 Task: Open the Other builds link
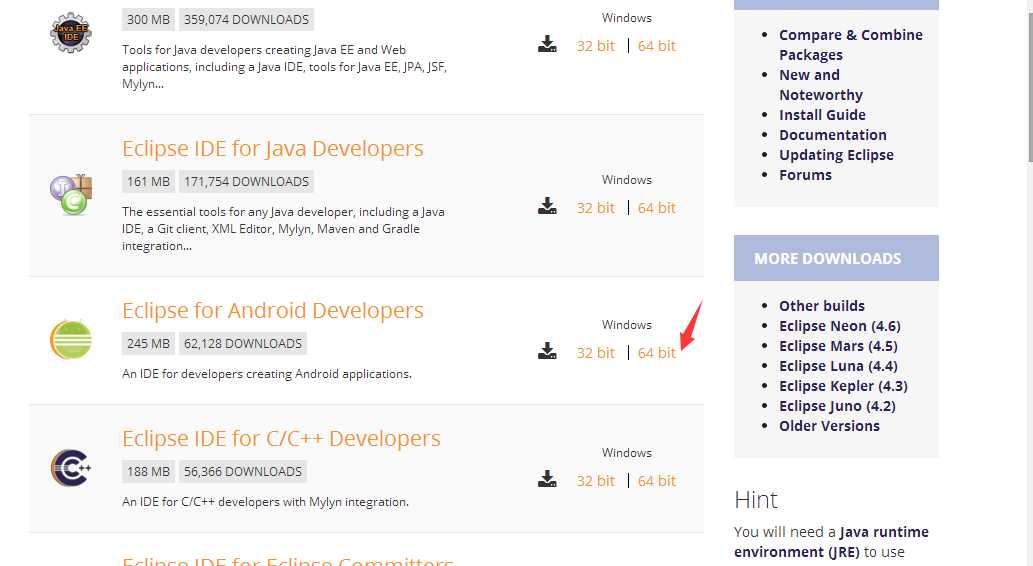click(822, 306)
